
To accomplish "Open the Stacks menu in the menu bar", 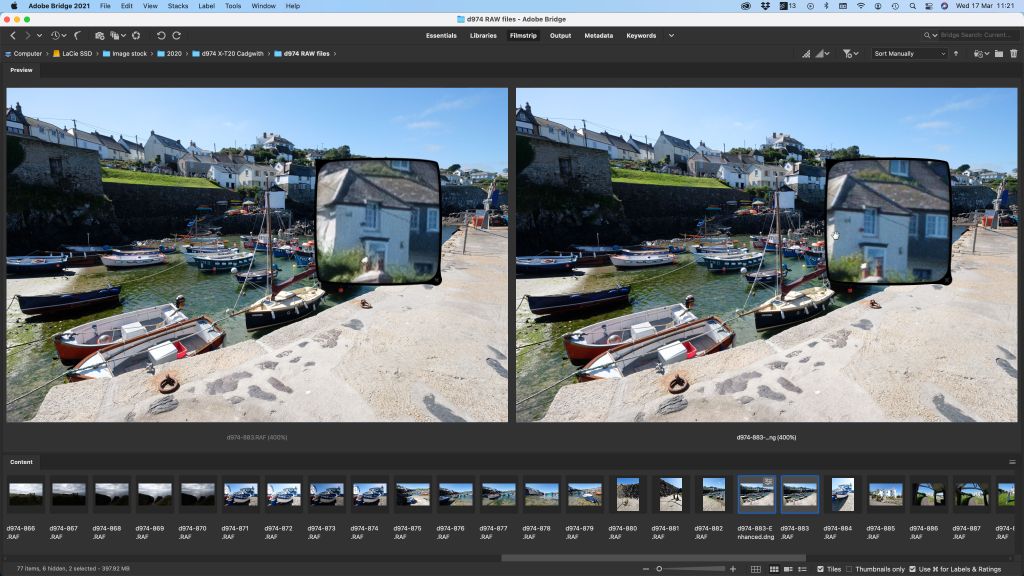I will coord(177,5).
